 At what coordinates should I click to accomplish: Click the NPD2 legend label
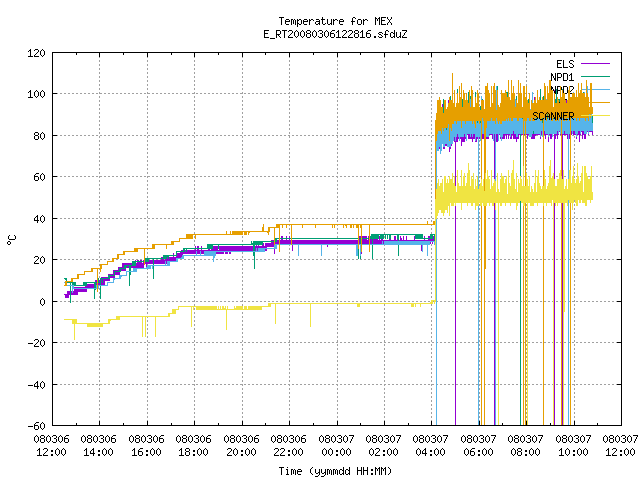tap(562, 90)
